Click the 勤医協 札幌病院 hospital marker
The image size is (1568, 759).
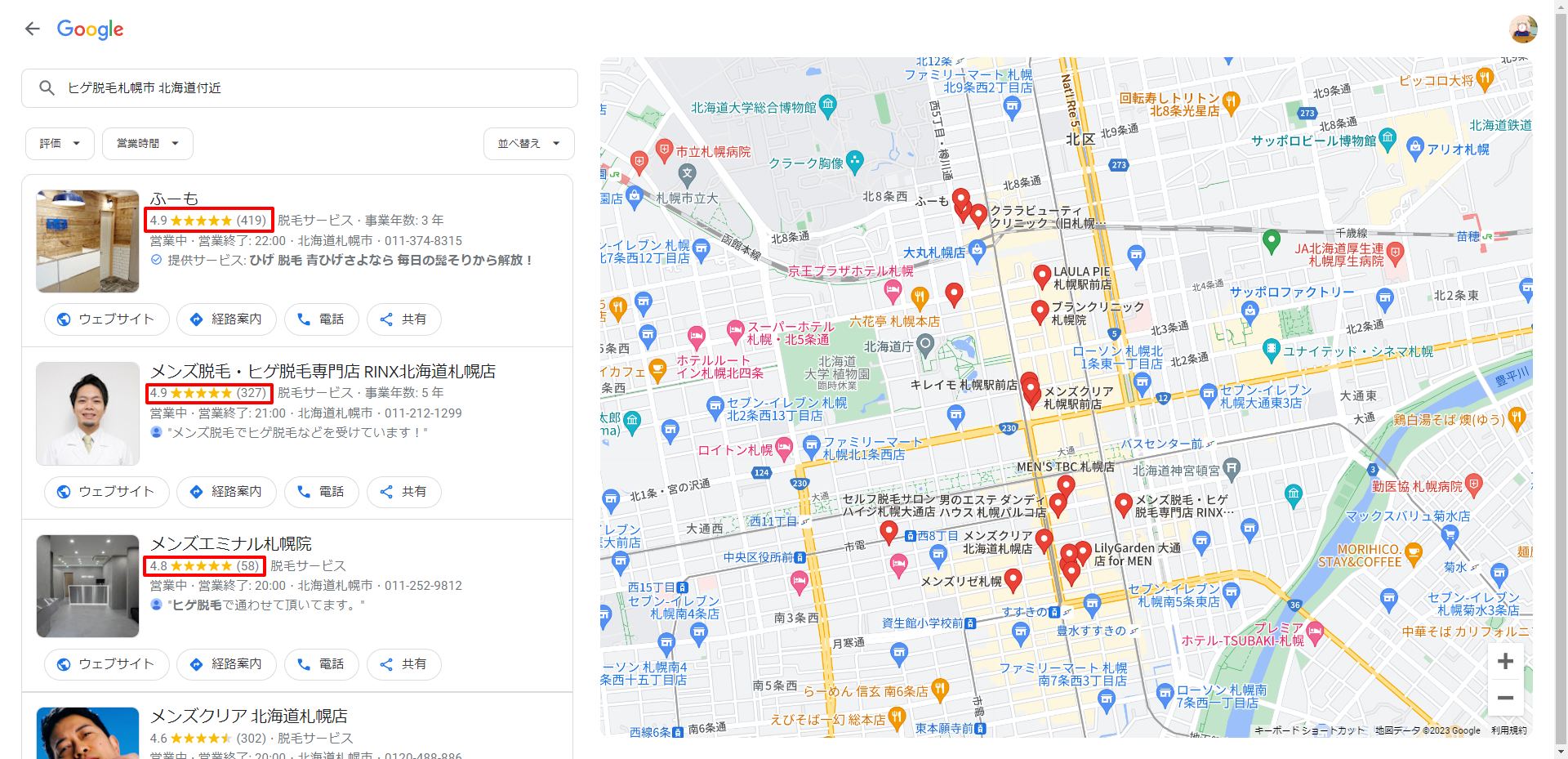1473,486
